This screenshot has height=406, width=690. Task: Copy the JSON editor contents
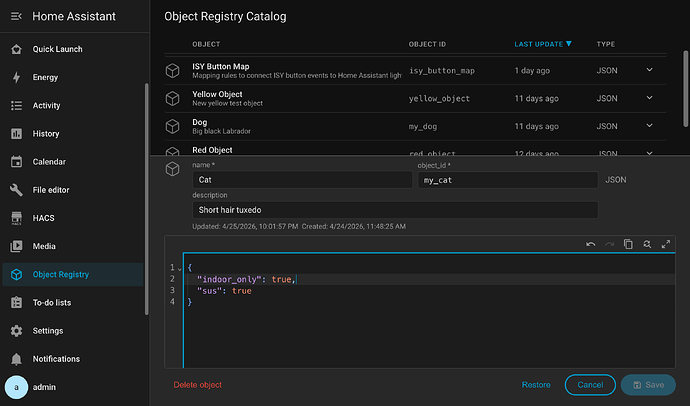[628, 244]
